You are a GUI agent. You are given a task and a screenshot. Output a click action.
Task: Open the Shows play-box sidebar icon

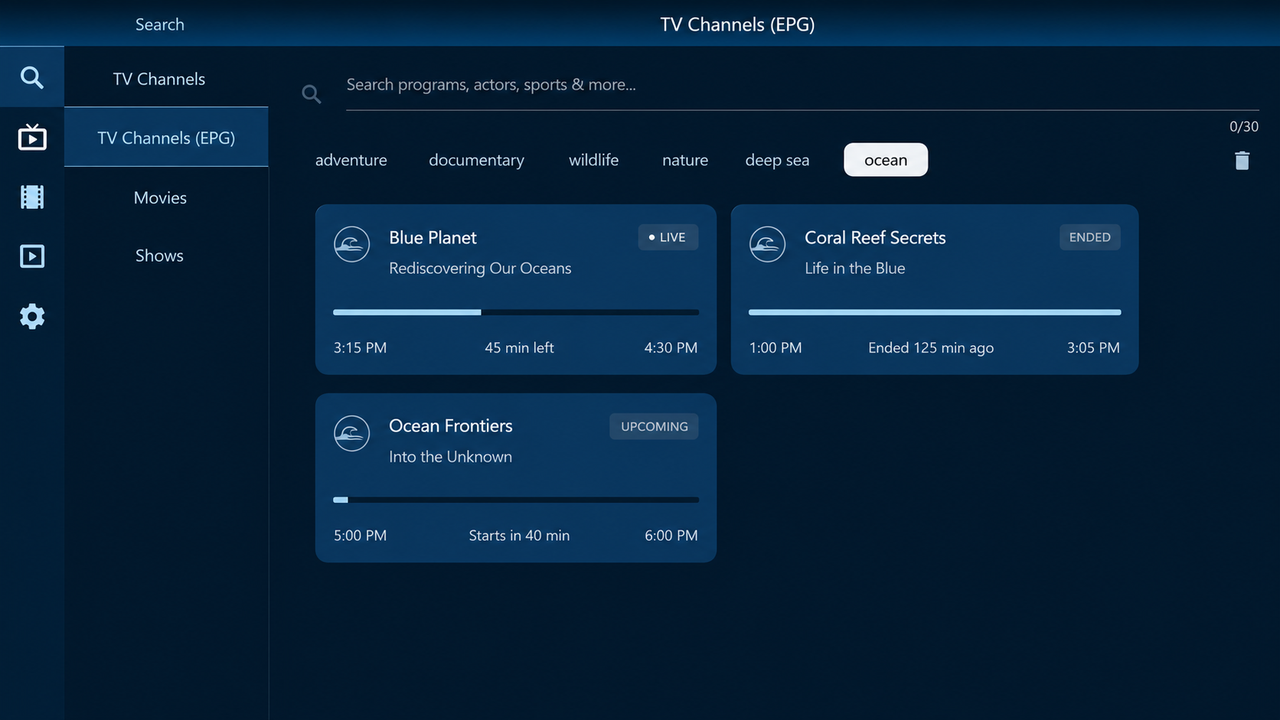pos(32,257)
